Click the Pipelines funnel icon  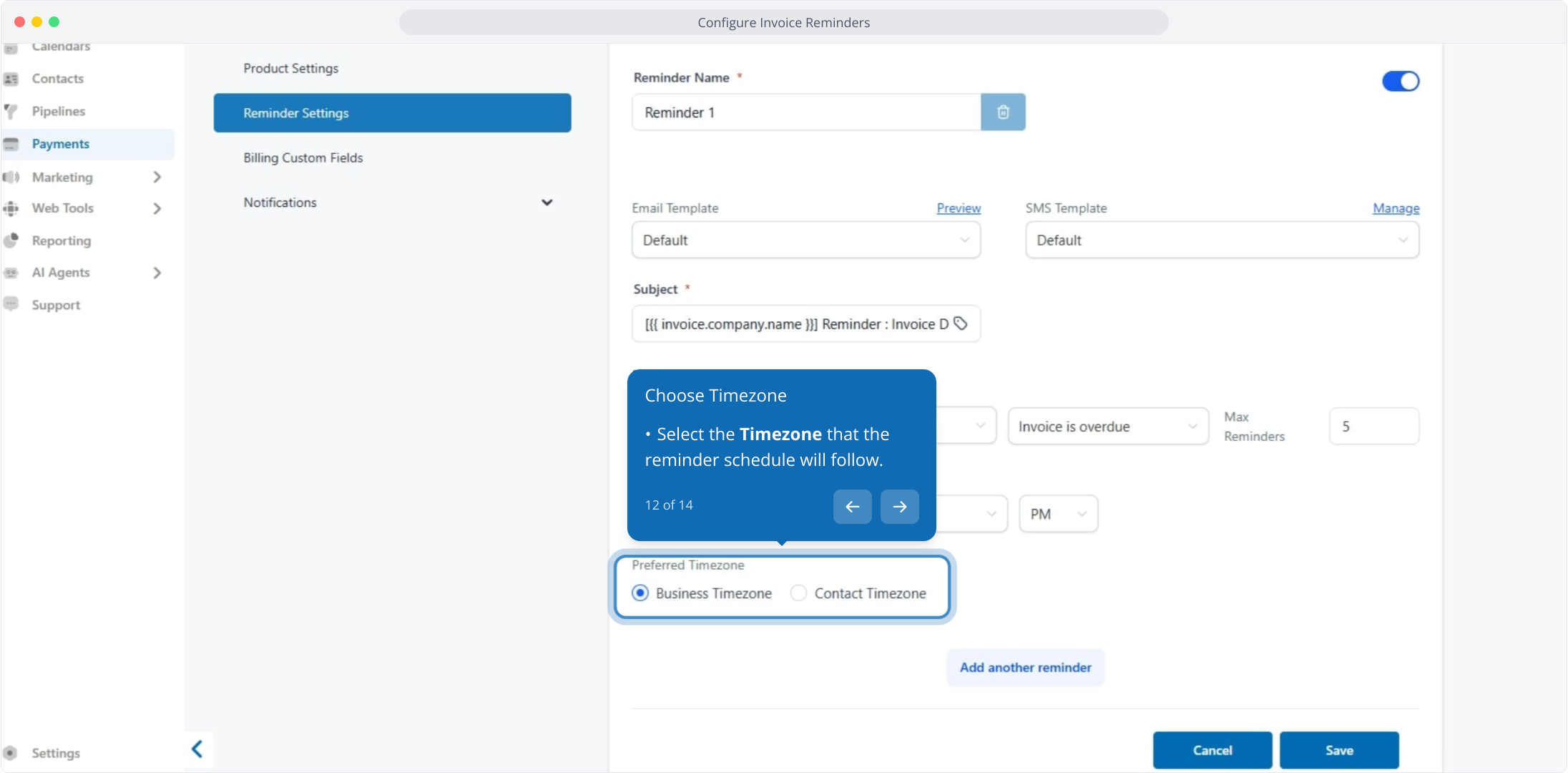11,112
